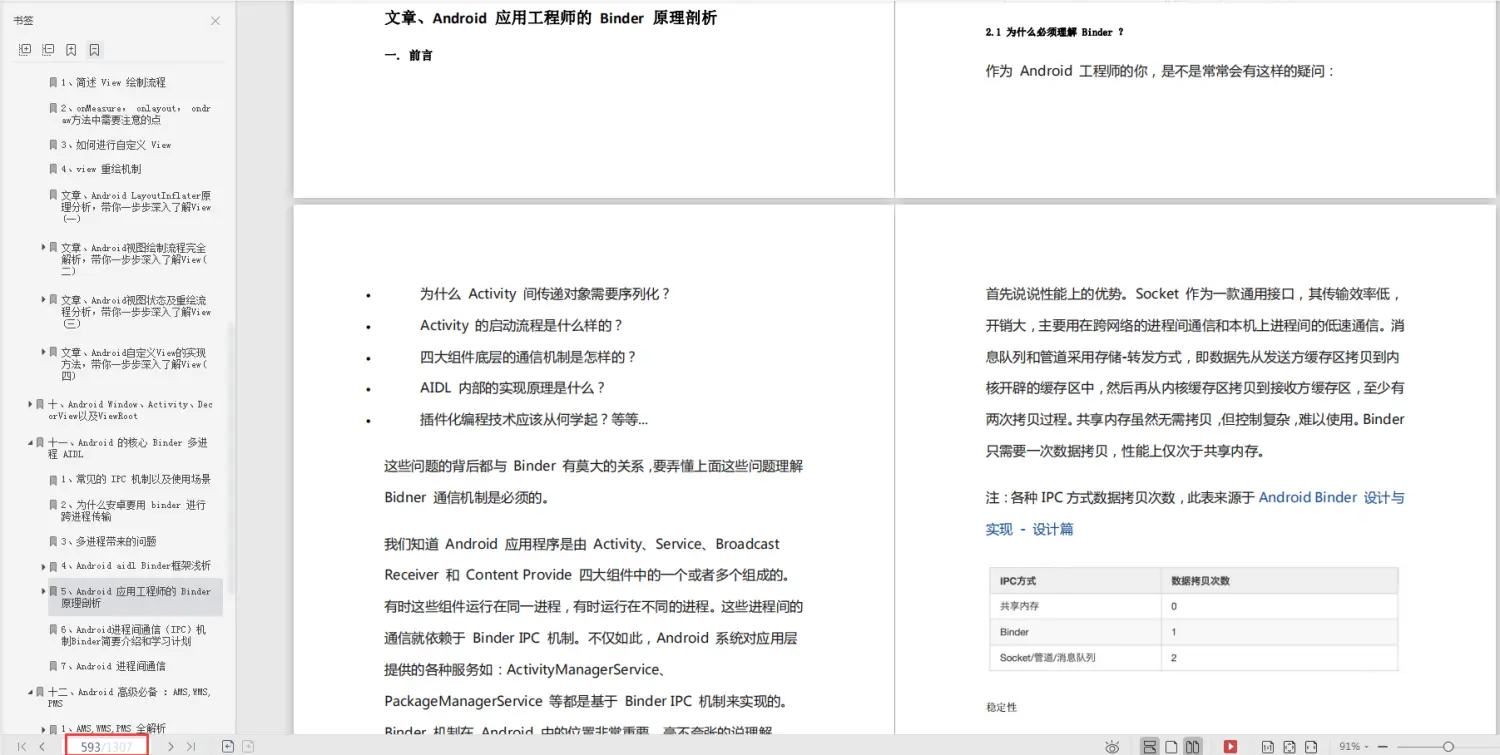
Task: Click the zoom slider handle
Action: pyautogui.click(x=1447, y=746)
